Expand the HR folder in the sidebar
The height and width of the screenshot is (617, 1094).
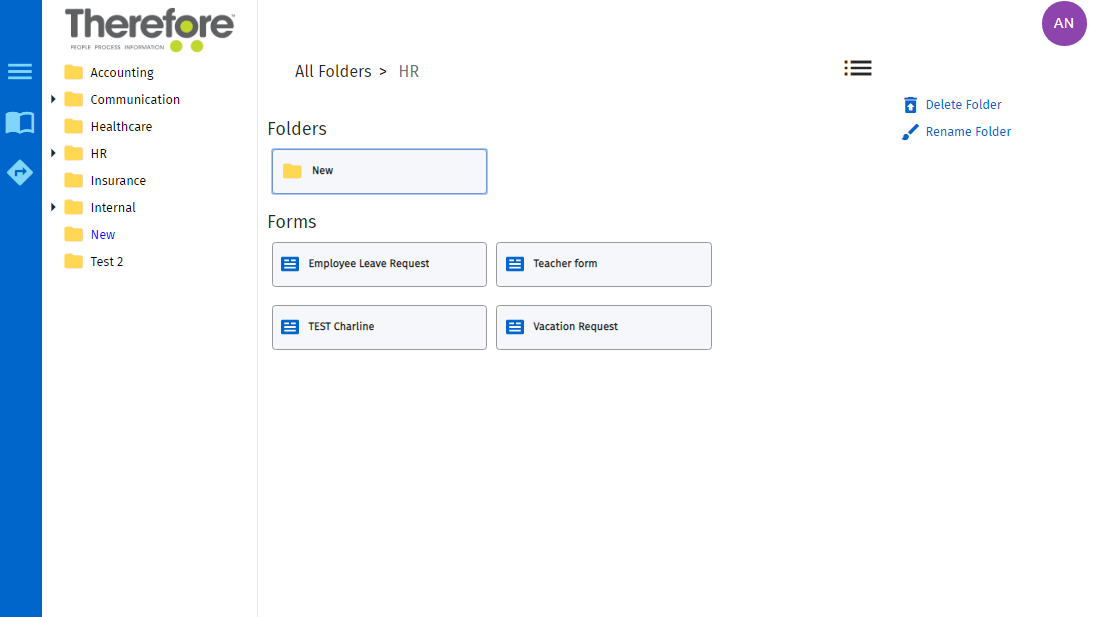[x=54, y=153]
